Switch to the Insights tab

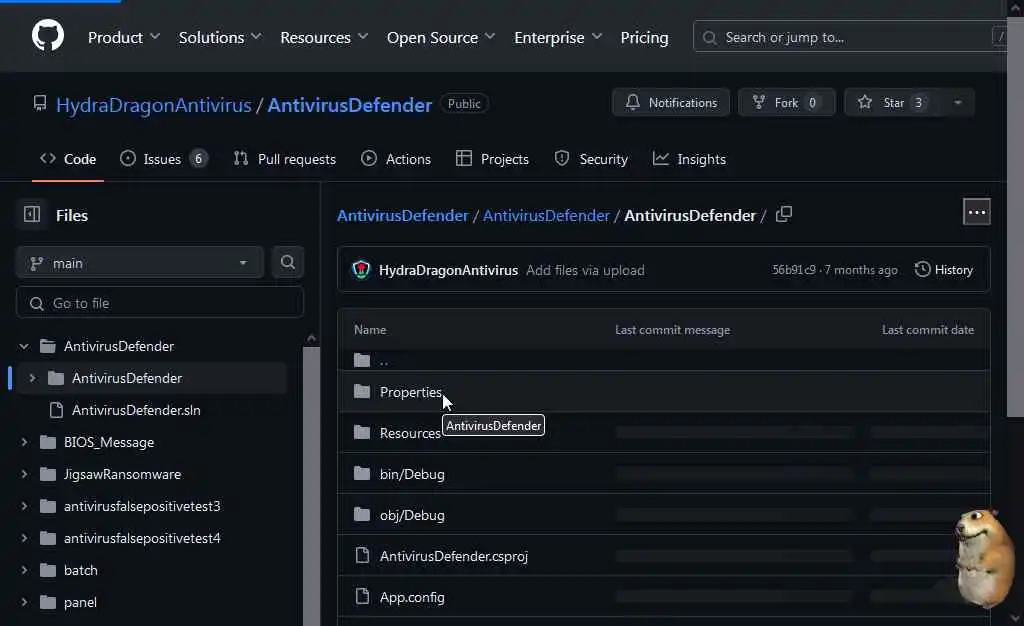689,159
